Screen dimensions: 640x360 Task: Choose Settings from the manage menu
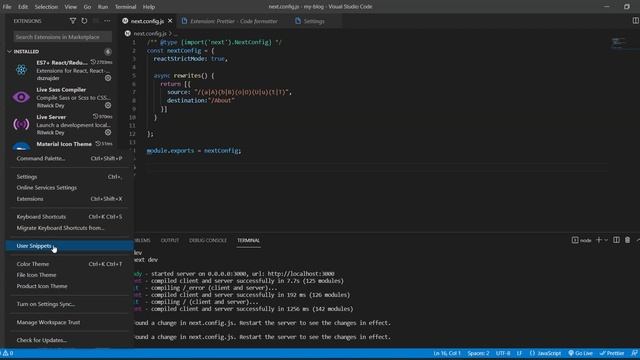tap(69, 177)
